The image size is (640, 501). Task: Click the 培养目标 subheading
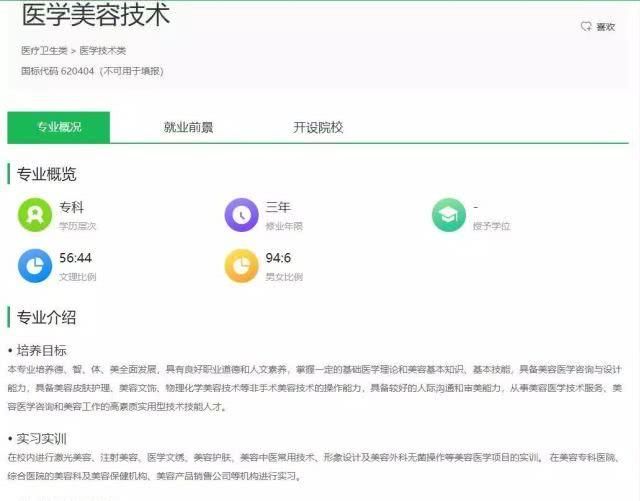(x=41, y=350)
